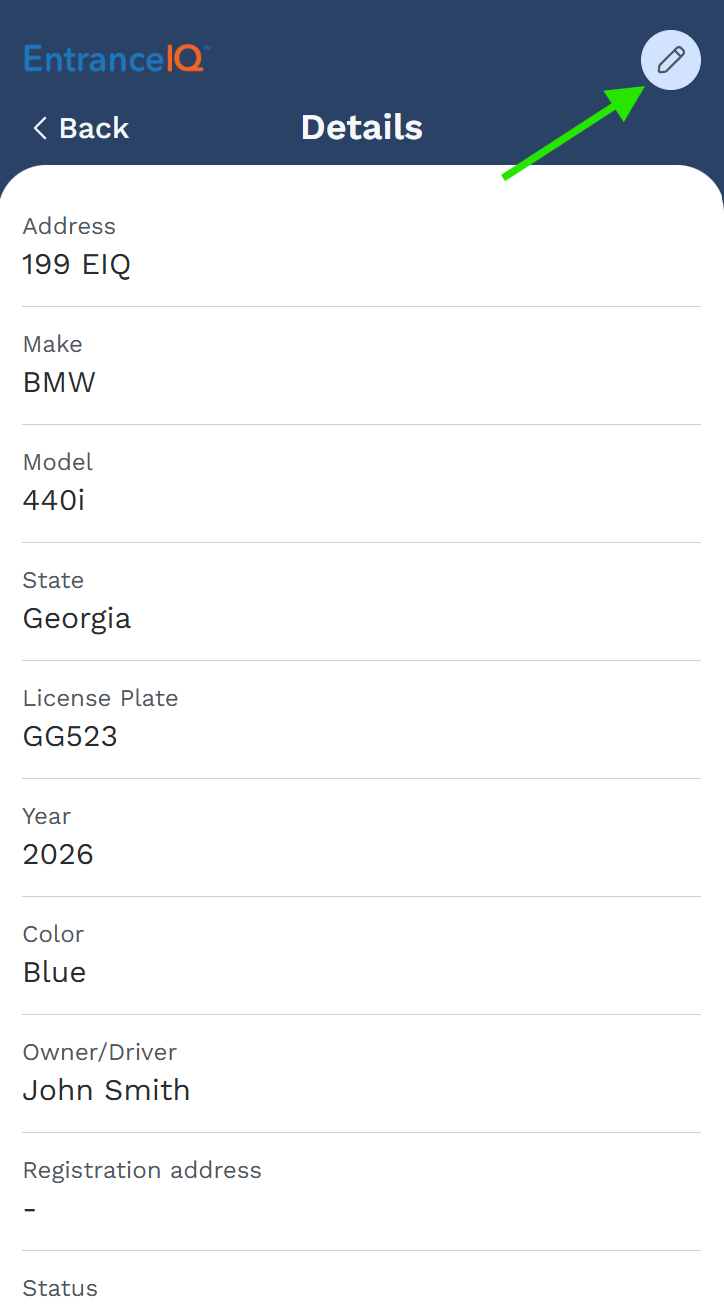Screen dimensions: 724x1308
Task: Select owner name John Smith
Action: (106, 1091)
